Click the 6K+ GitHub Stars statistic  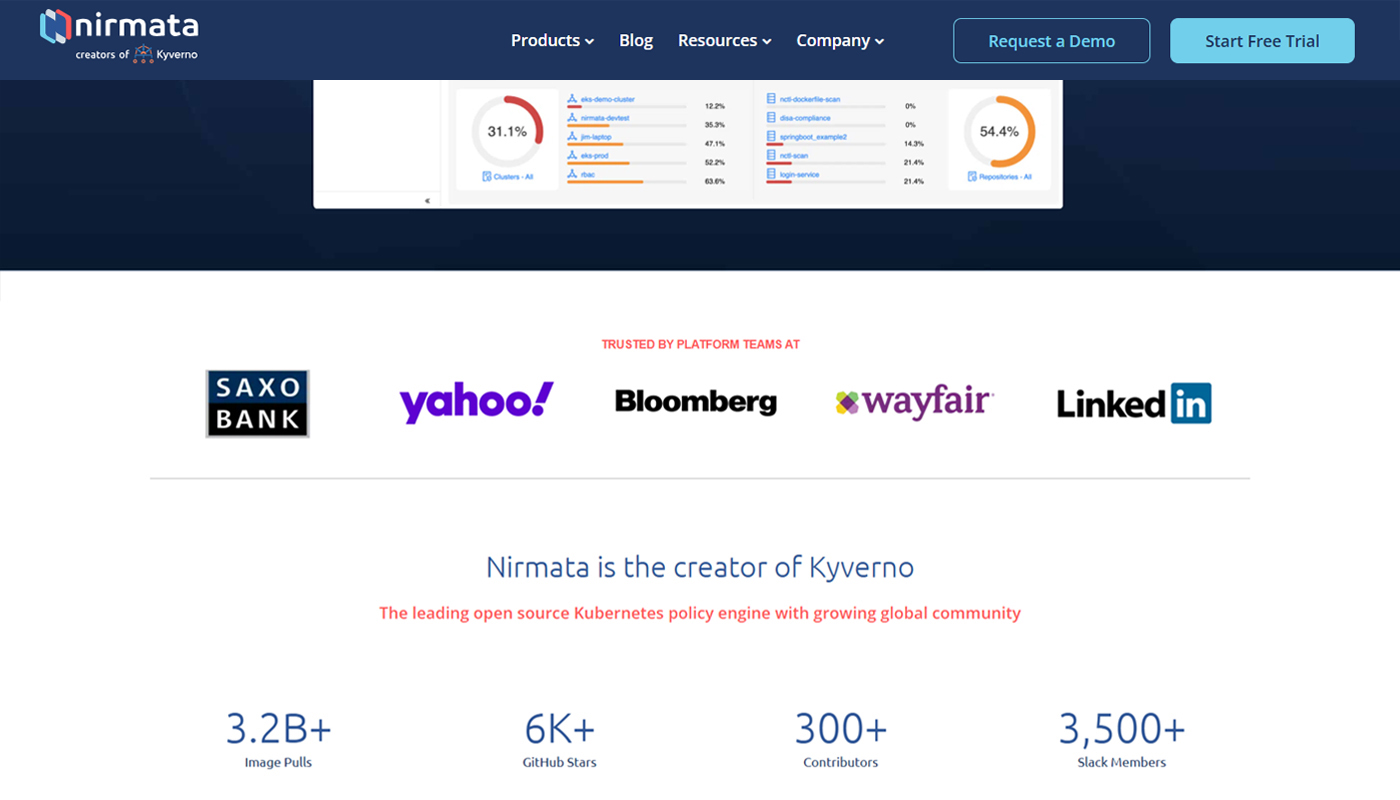click(x=560, y=738)
